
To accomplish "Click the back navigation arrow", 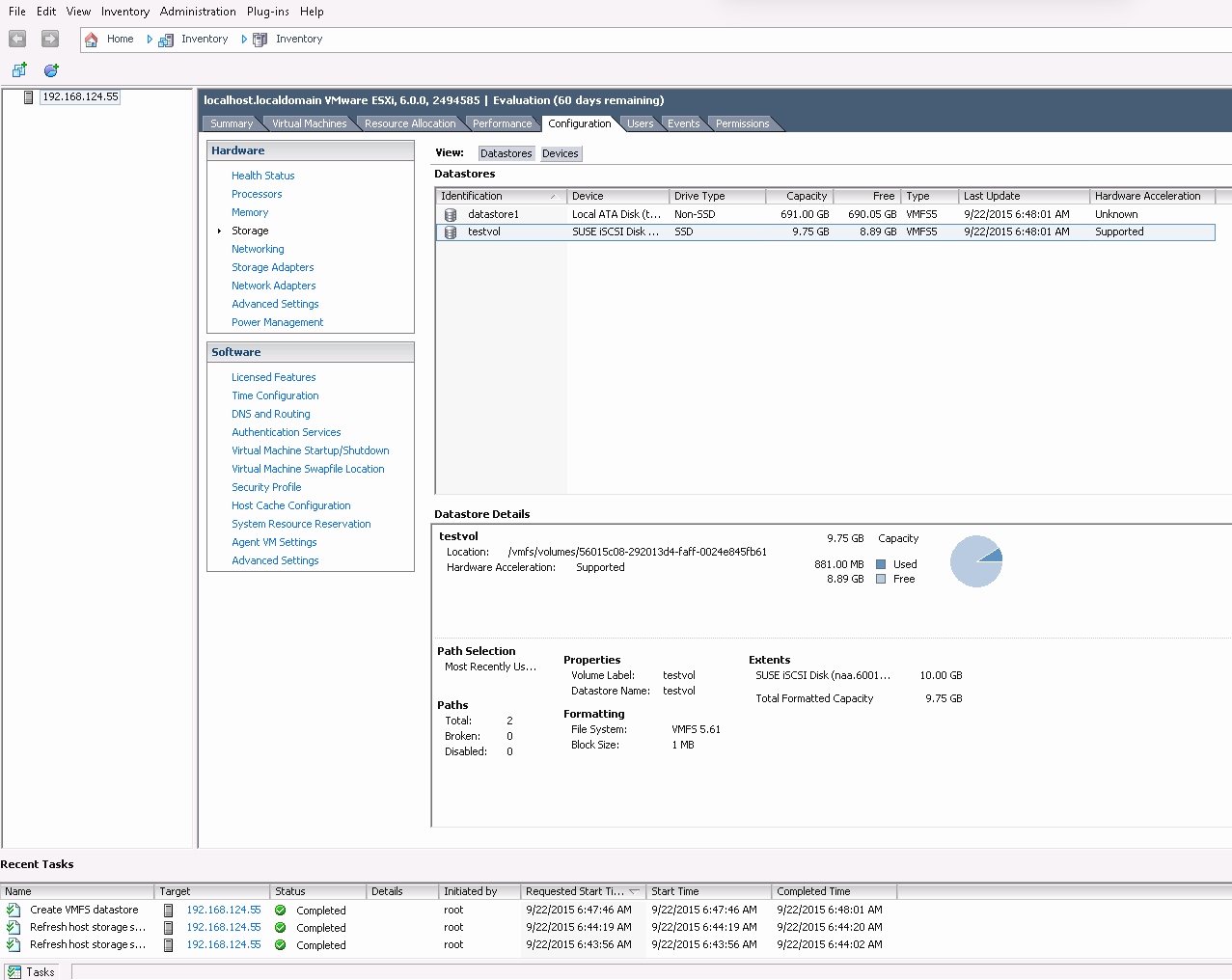I will click(x=17, y=39).
